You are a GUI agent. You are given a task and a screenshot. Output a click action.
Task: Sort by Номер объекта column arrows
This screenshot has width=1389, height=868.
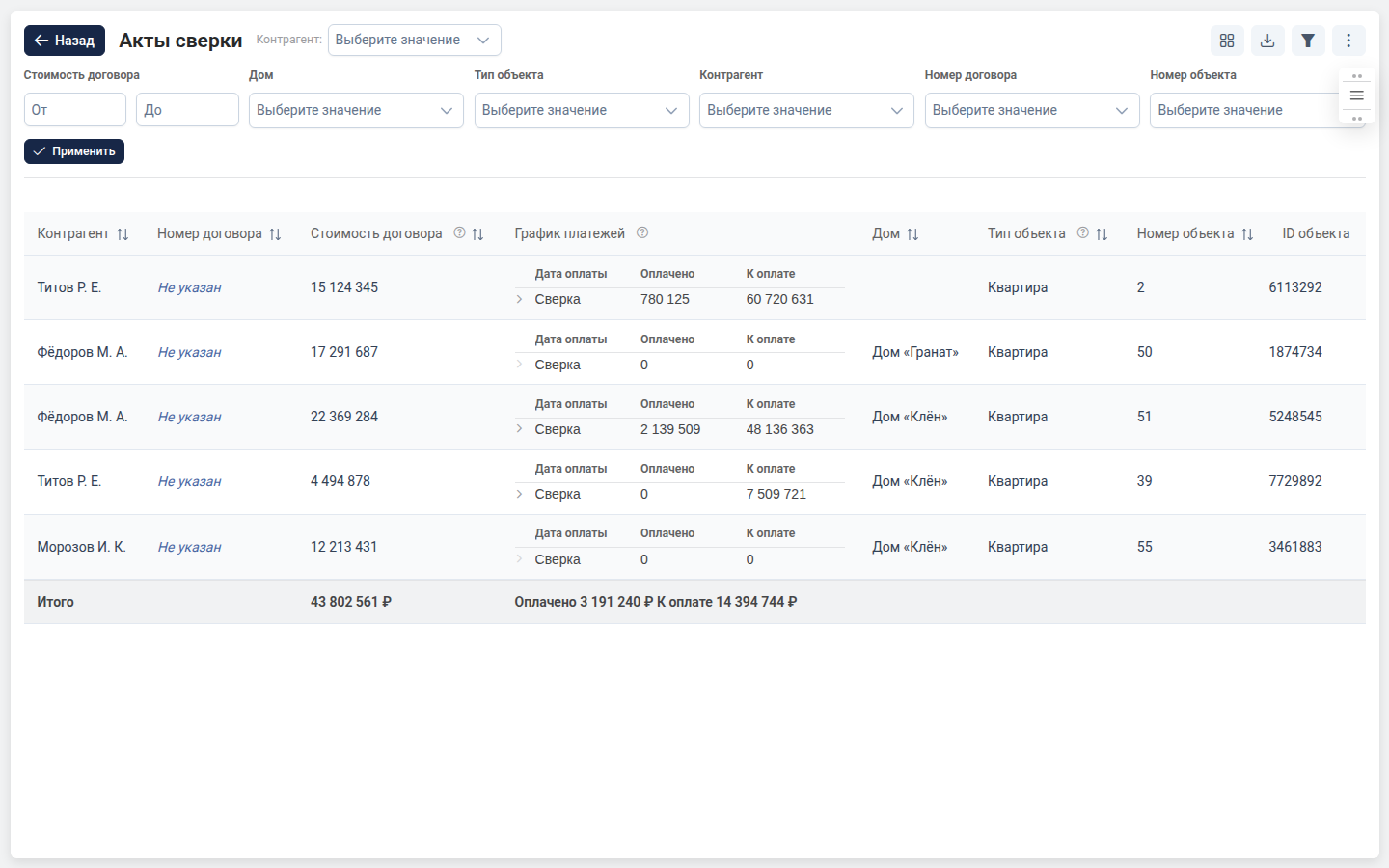point(1247,234)
